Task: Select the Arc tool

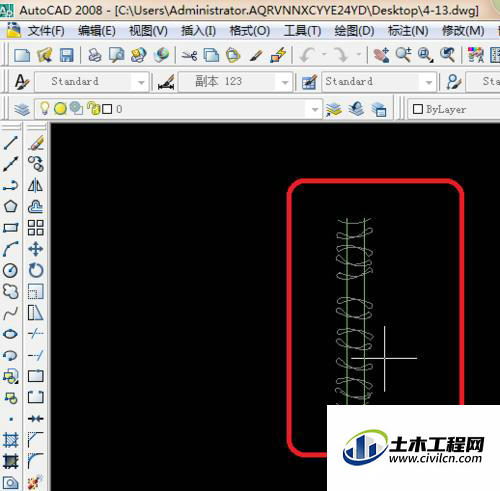Action: tap(10, 249)
